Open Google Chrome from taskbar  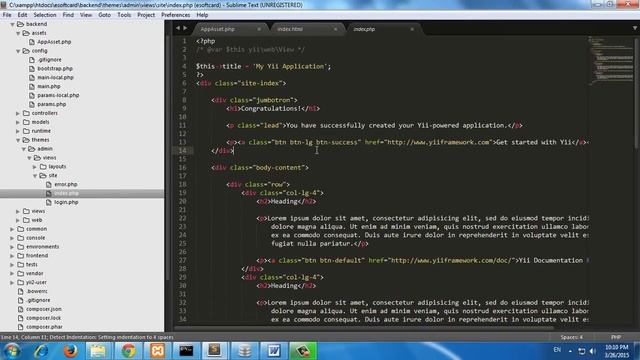tap(128, 351)
